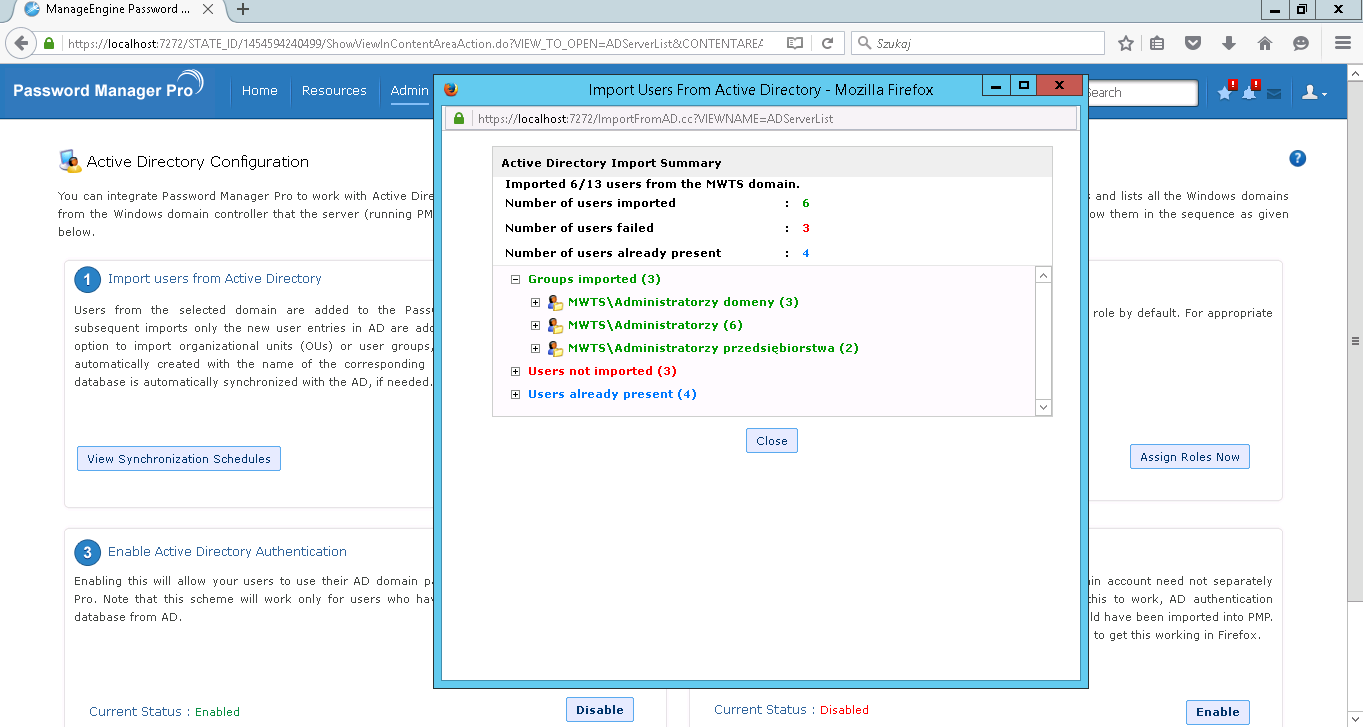Screen dimensions: 1363x727
Task: Click 'Imported 6/13 users from the MWTS domain'
Action: (652, 184)
